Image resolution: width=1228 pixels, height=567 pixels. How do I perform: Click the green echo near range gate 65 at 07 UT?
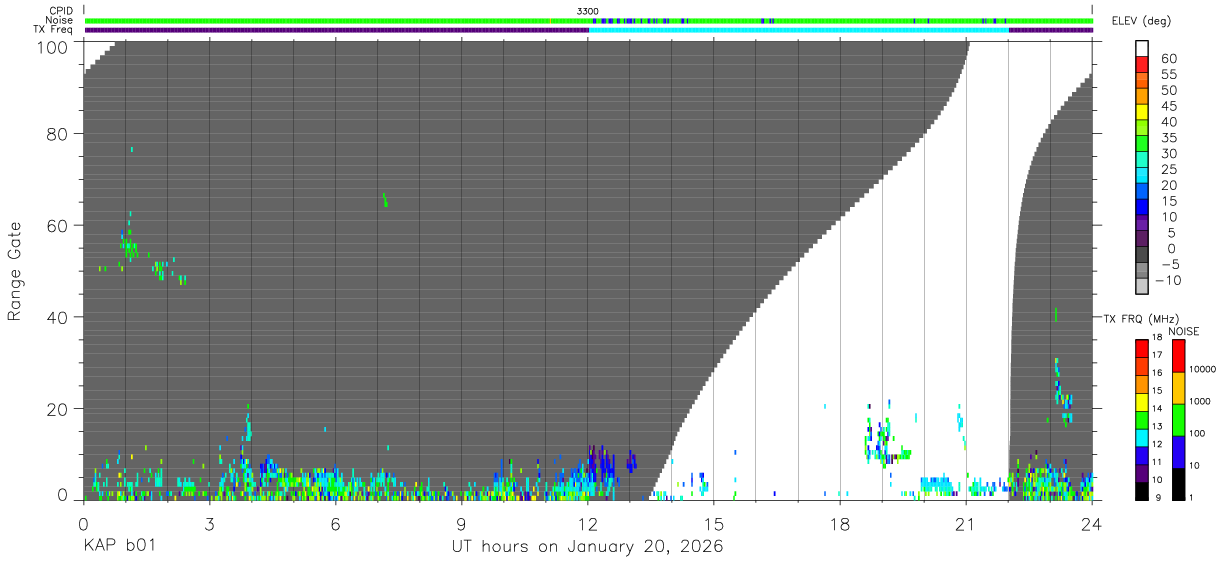pos(385,200)
